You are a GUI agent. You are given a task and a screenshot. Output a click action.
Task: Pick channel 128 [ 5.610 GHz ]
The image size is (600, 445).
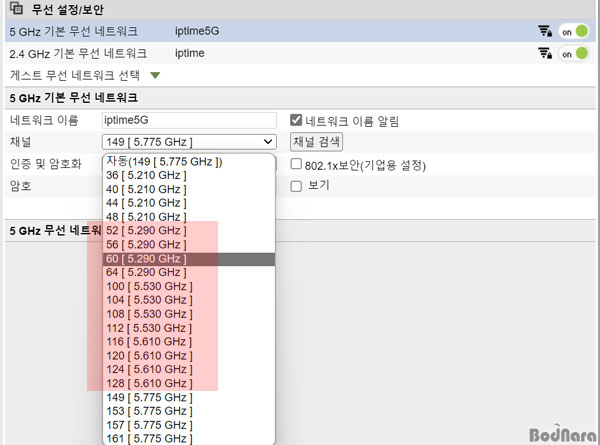(189, 383)
